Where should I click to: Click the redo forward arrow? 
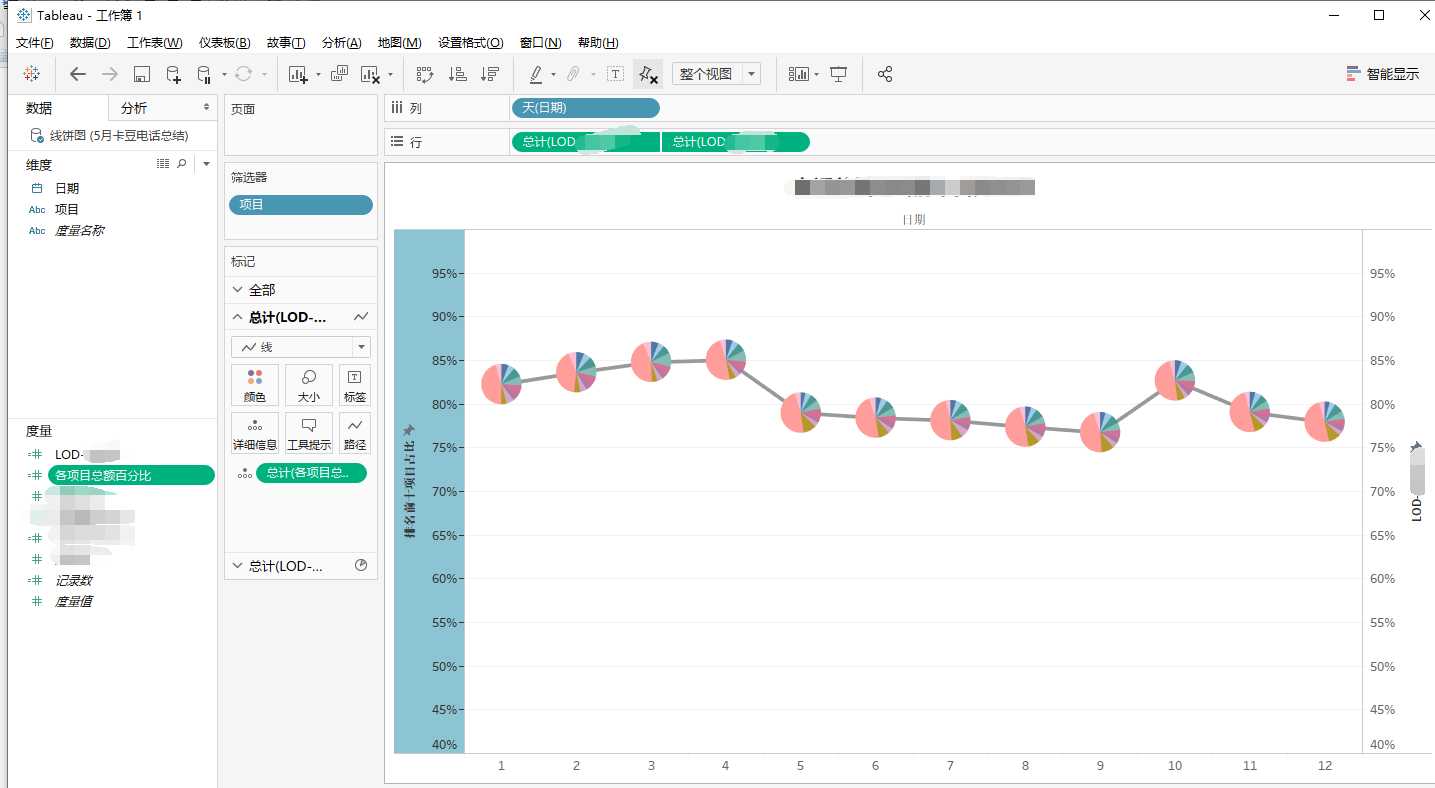pos(110,74)
